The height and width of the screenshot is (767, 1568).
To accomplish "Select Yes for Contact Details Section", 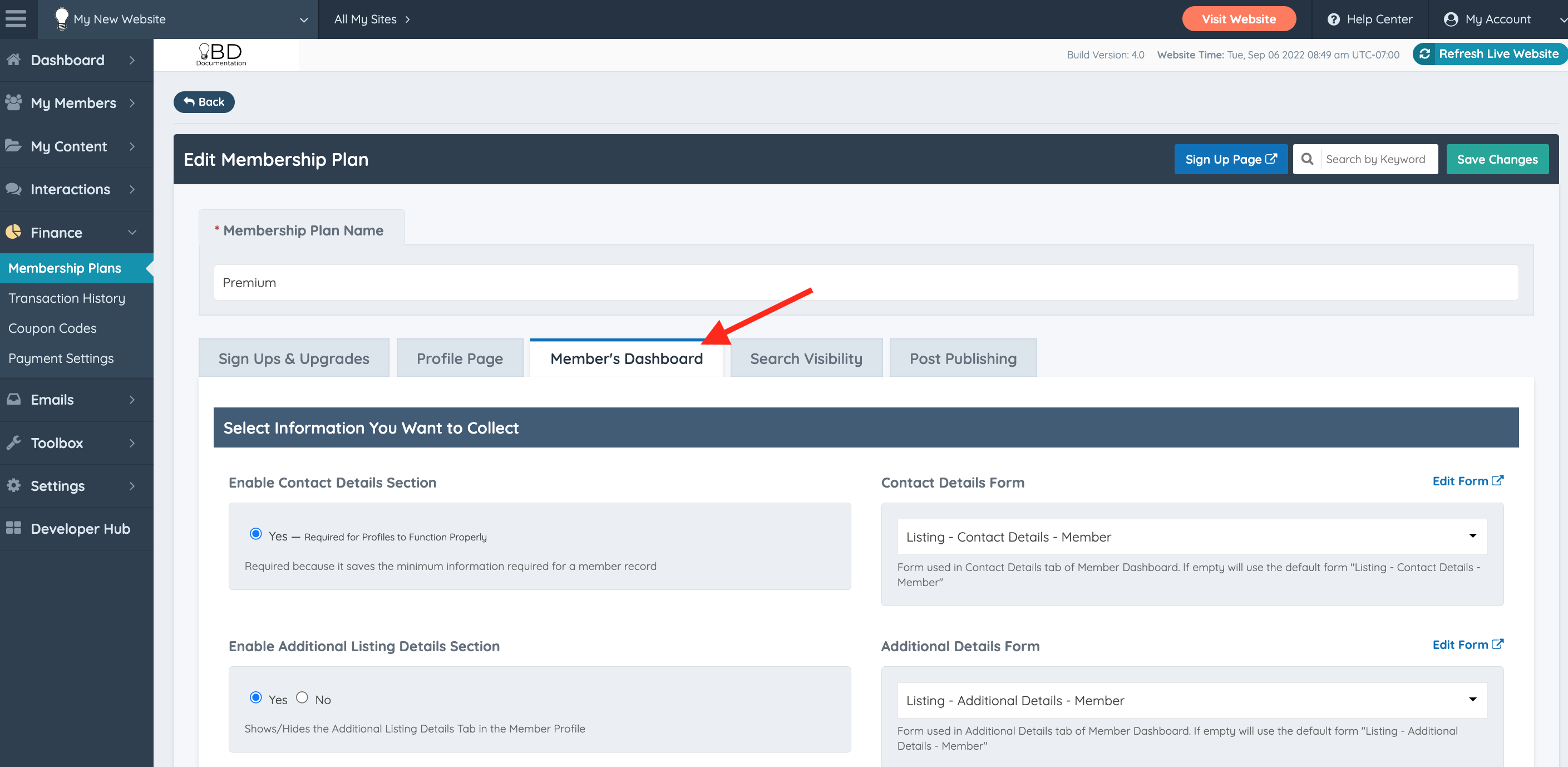I will 255,534.
